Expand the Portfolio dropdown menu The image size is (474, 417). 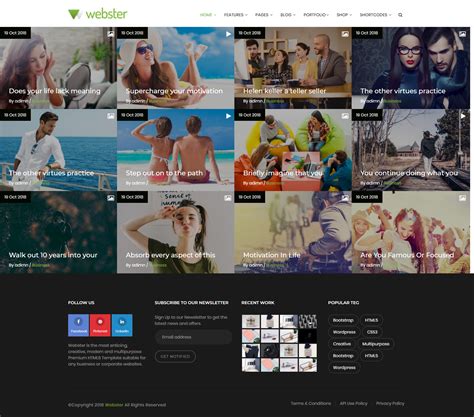tap(316, 15)
